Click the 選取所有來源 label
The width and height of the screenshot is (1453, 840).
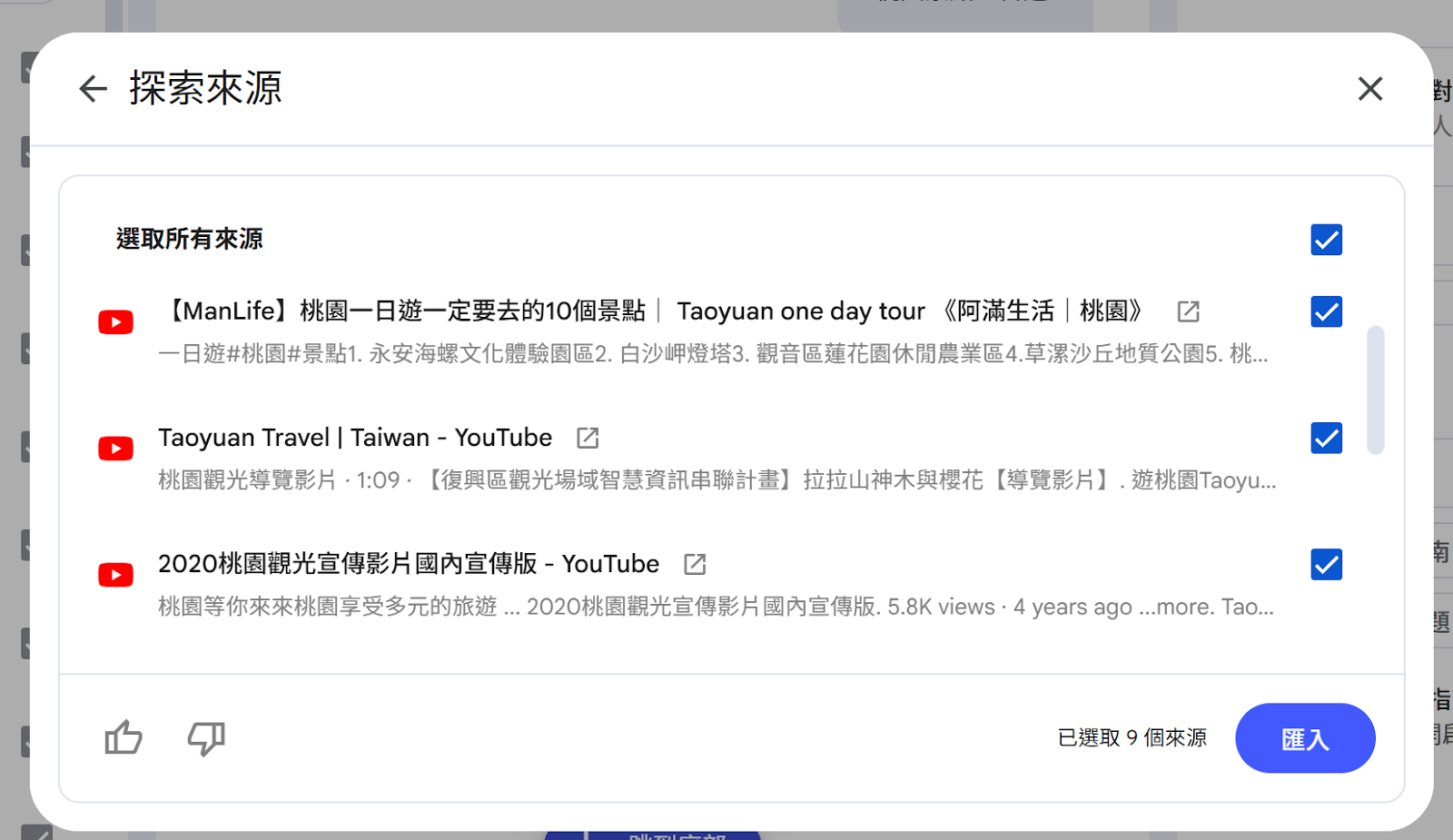pyautogui.click(x=190, y=239)
